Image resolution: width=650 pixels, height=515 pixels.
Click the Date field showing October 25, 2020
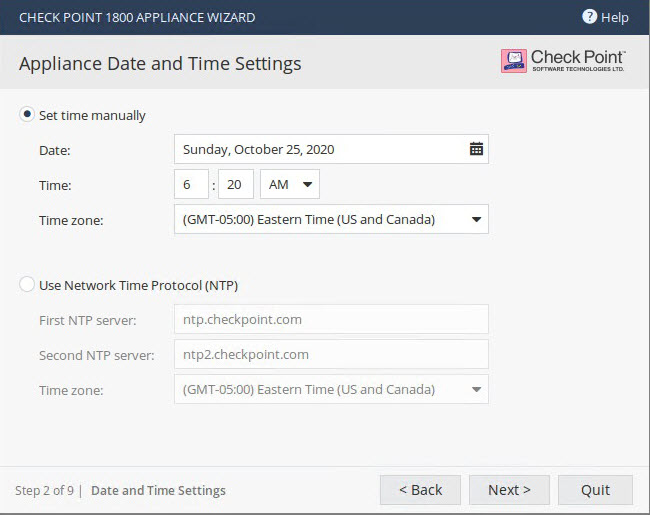(x=331, y=149)
